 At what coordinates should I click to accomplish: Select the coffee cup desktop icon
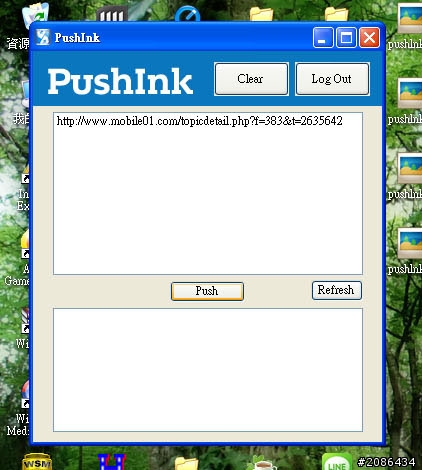click(x=263, y=463)
